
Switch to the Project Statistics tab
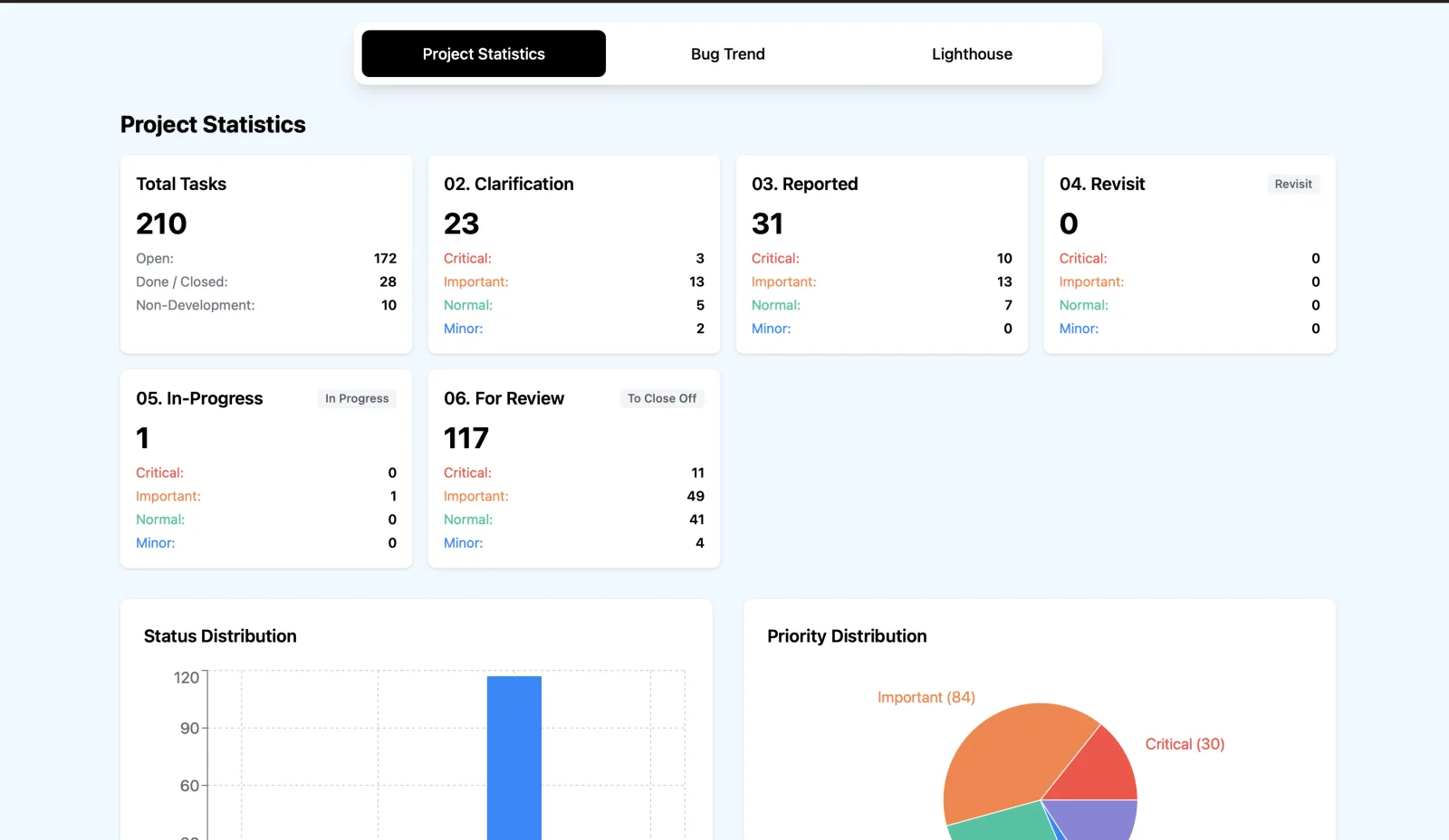coord(484,53)
